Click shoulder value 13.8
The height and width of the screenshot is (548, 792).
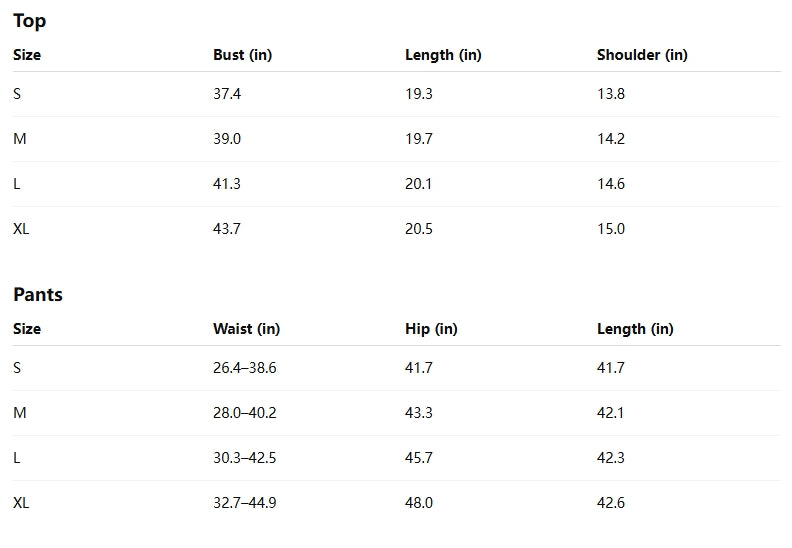[611, 94]
